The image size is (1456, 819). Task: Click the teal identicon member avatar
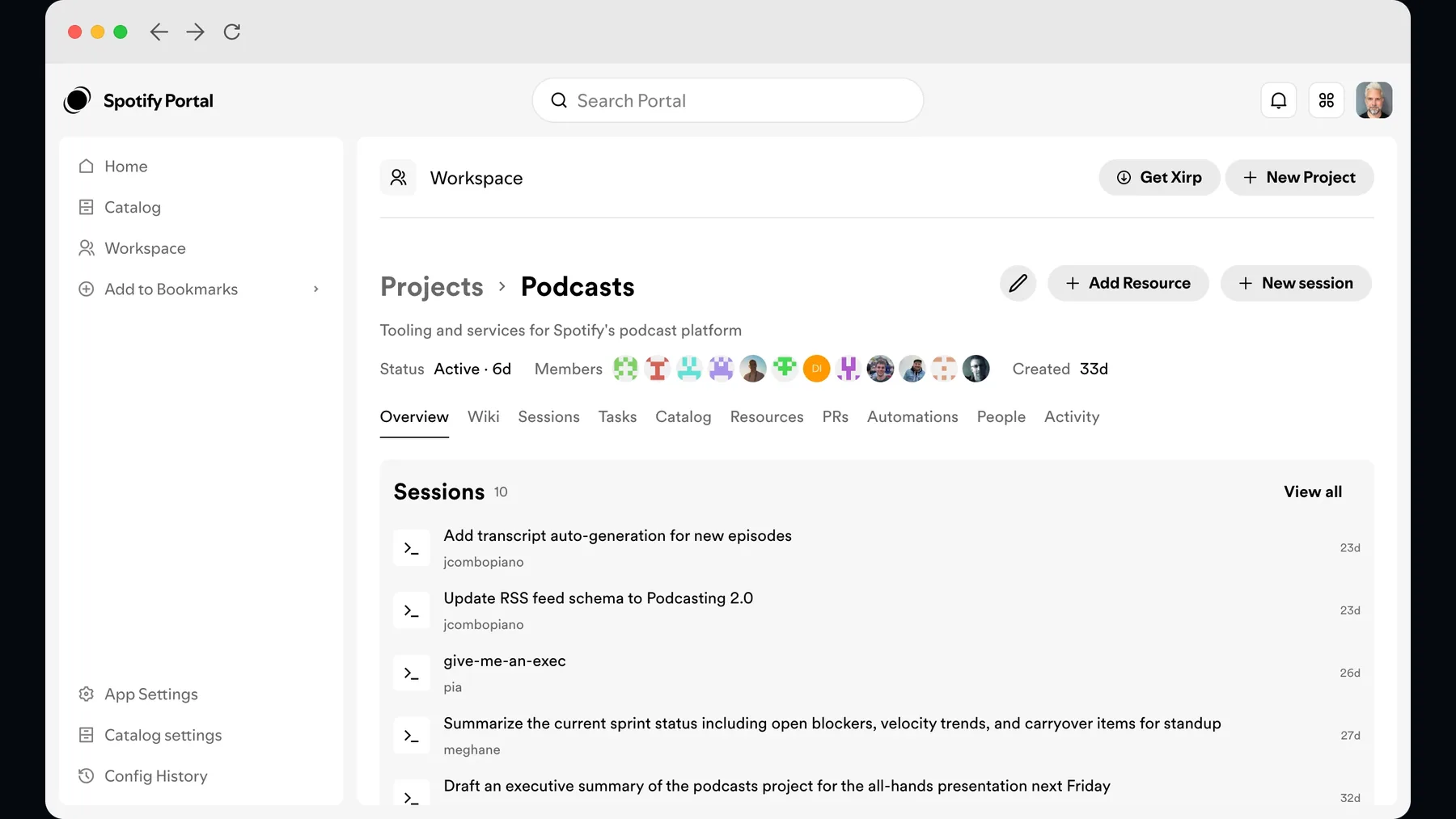pos(689,369)
